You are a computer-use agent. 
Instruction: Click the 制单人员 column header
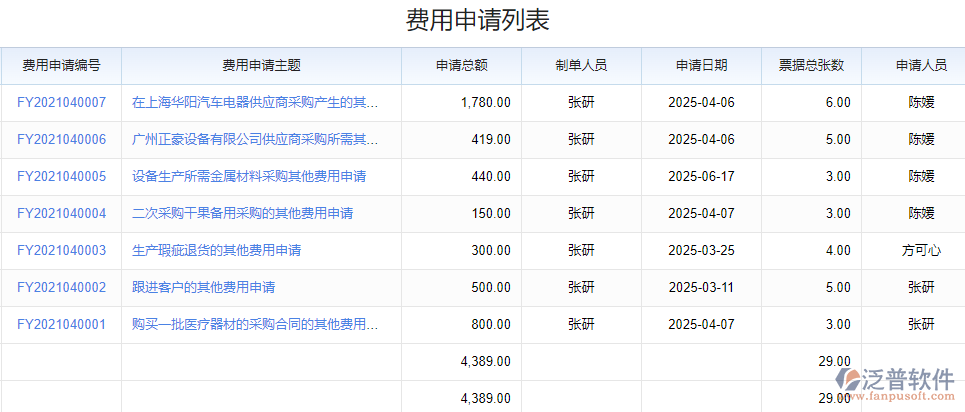coord(581,66)
